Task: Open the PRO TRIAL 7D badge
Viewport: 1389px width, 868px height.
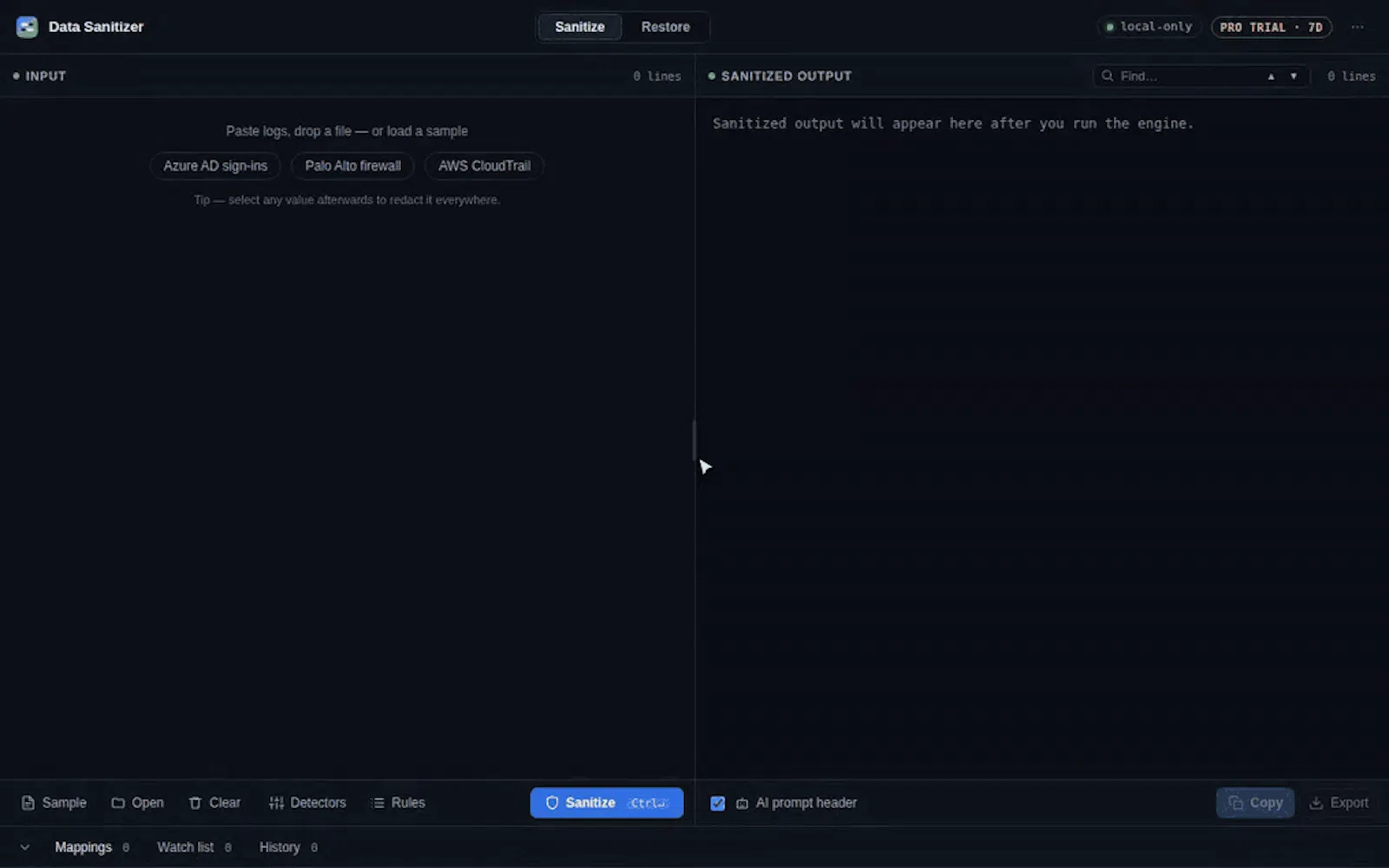Action: [1271, 27]
